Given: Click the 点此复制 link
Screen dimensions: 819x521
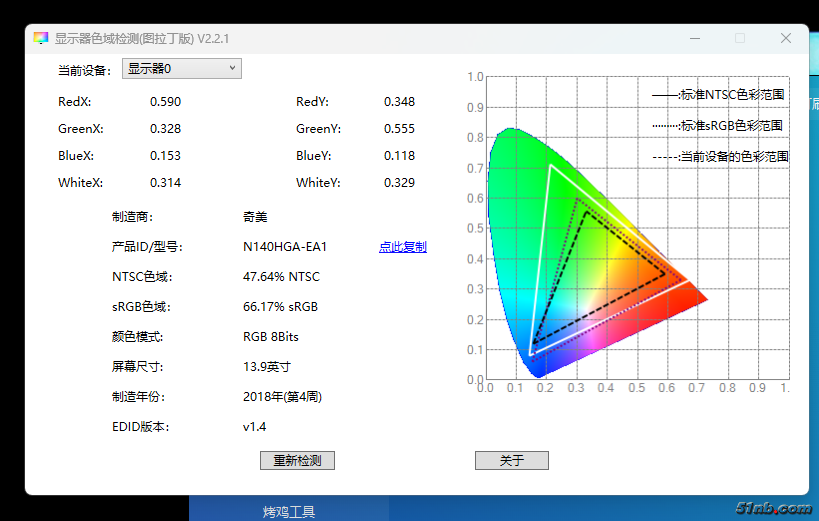Looking at the screenshot, I should (402, 247).
